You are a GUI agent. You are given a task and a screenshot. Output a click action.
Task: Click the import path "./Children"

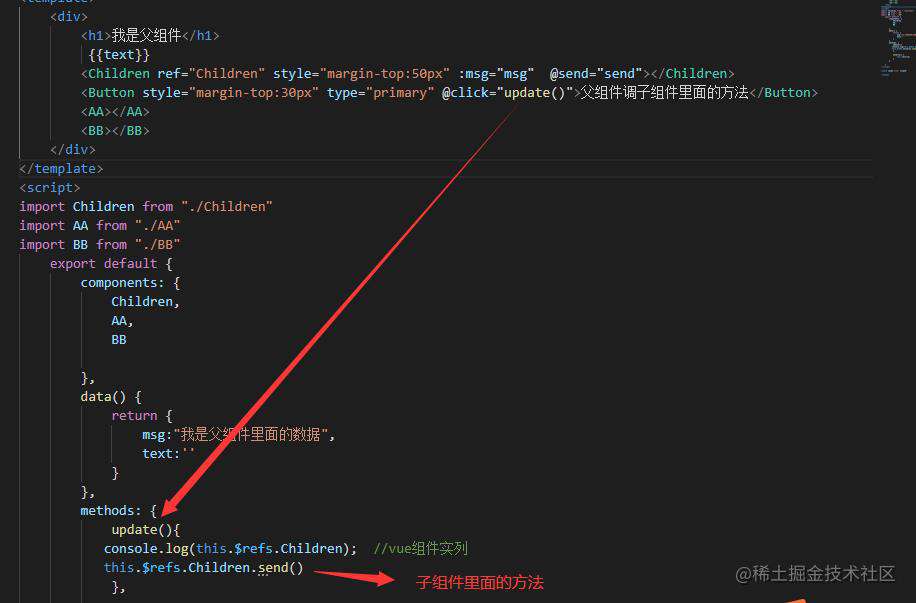coord(227,207)
